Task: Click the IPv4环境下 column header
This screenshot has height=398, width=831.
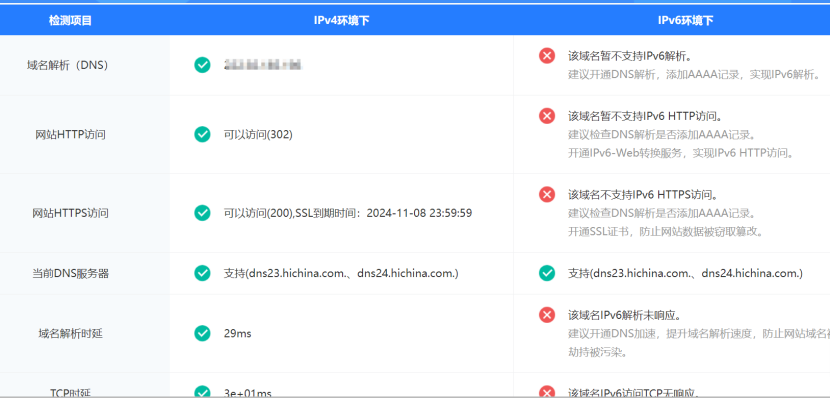Action: pos(341,21)
